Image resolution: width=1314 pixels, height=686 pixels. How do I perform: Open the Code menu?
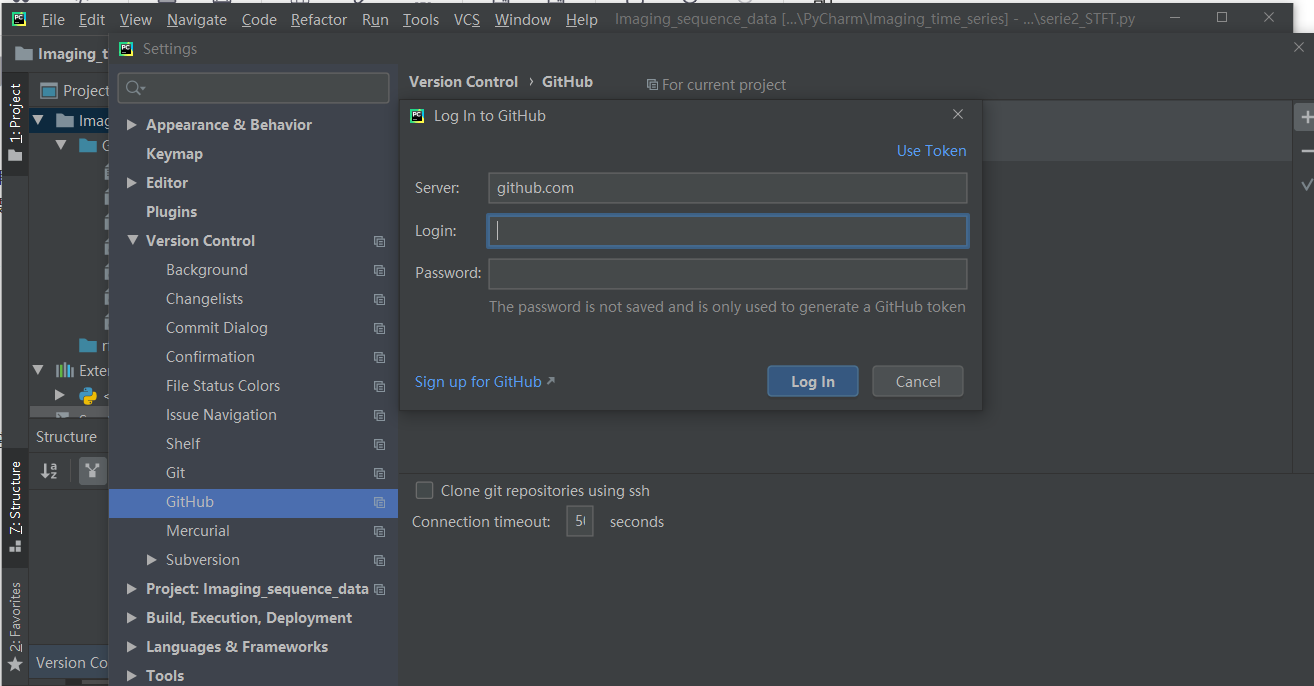[259, 19]
